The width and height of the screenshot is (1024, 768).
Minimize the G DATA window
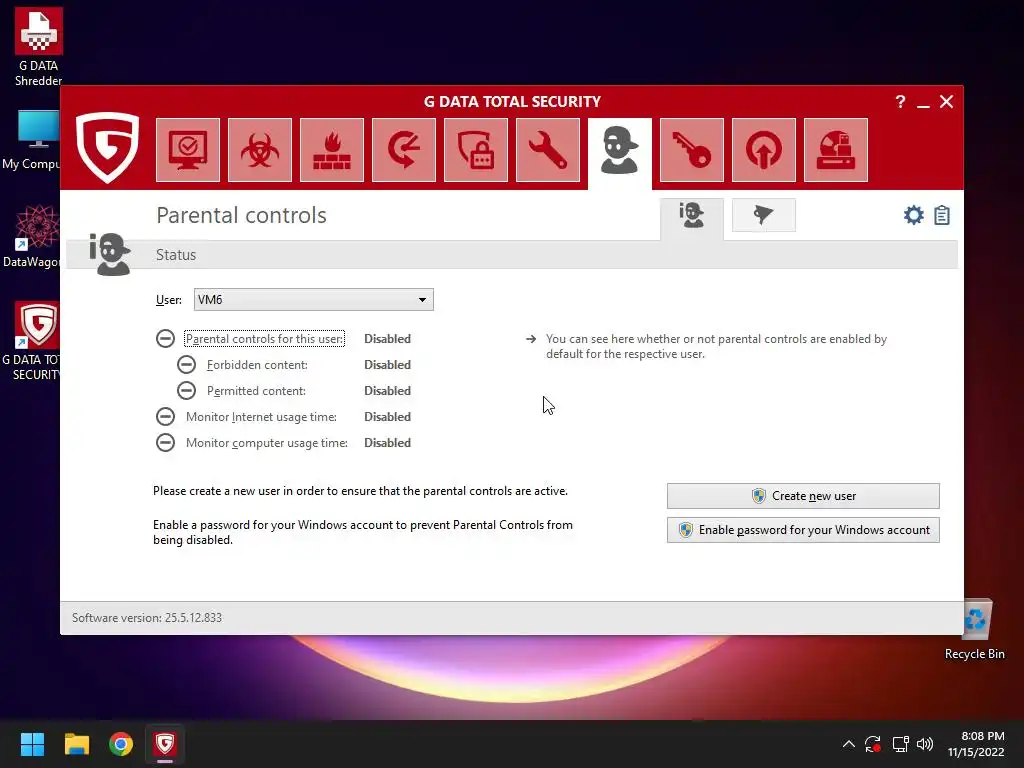point(923,103)
